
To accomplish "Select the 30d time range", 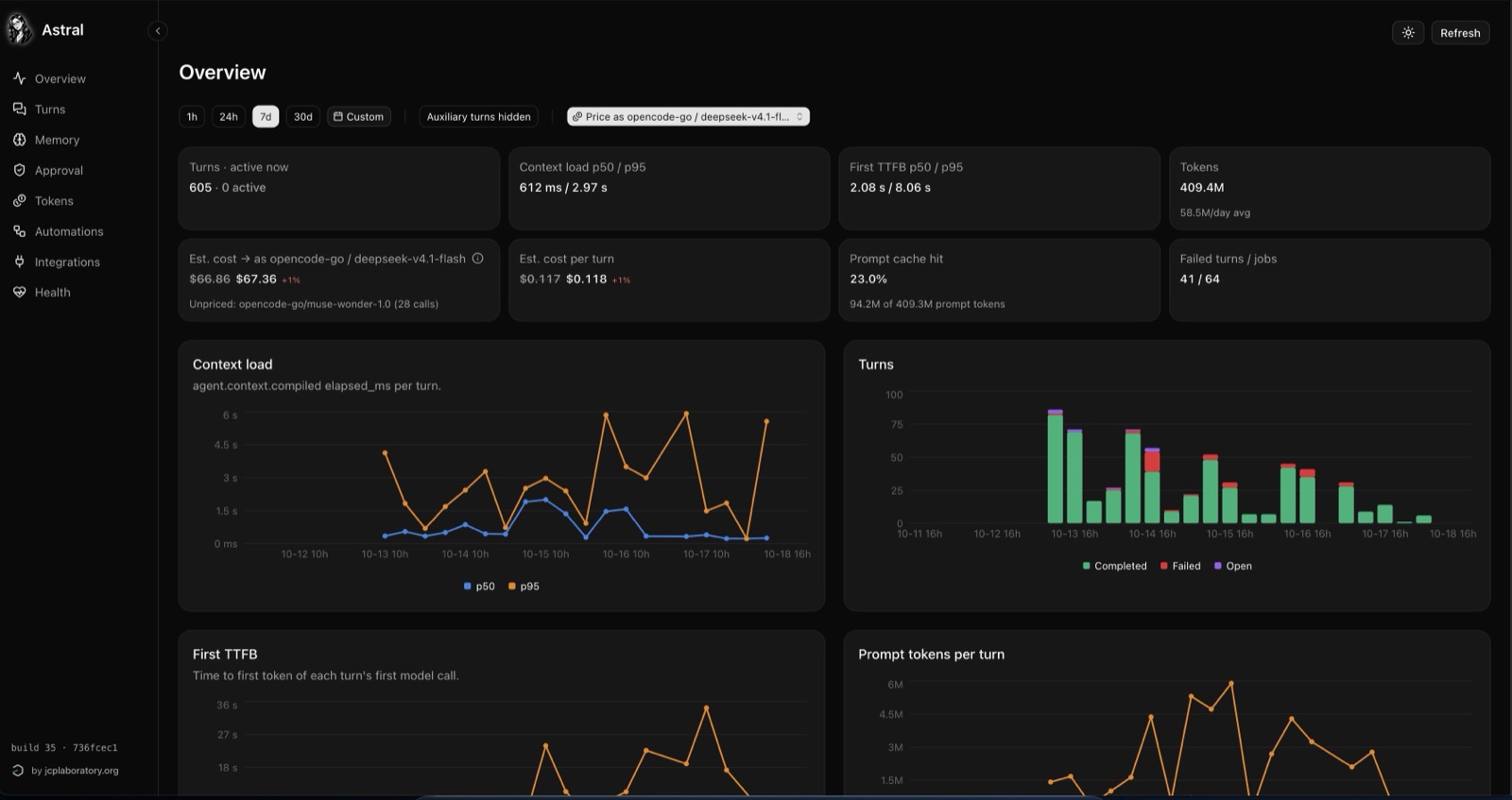I will point(302,116).
